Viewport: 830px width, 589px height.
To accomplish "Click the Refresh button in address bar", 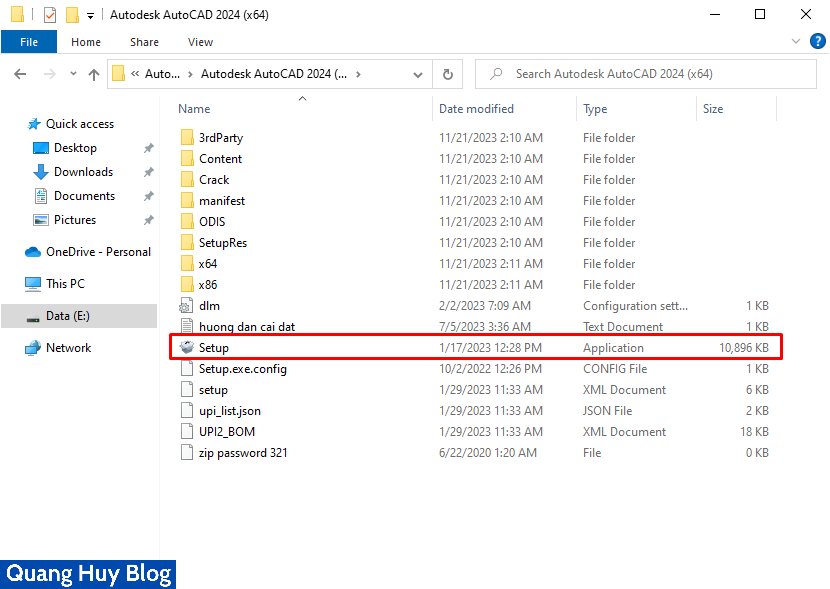I will (447, 74).
